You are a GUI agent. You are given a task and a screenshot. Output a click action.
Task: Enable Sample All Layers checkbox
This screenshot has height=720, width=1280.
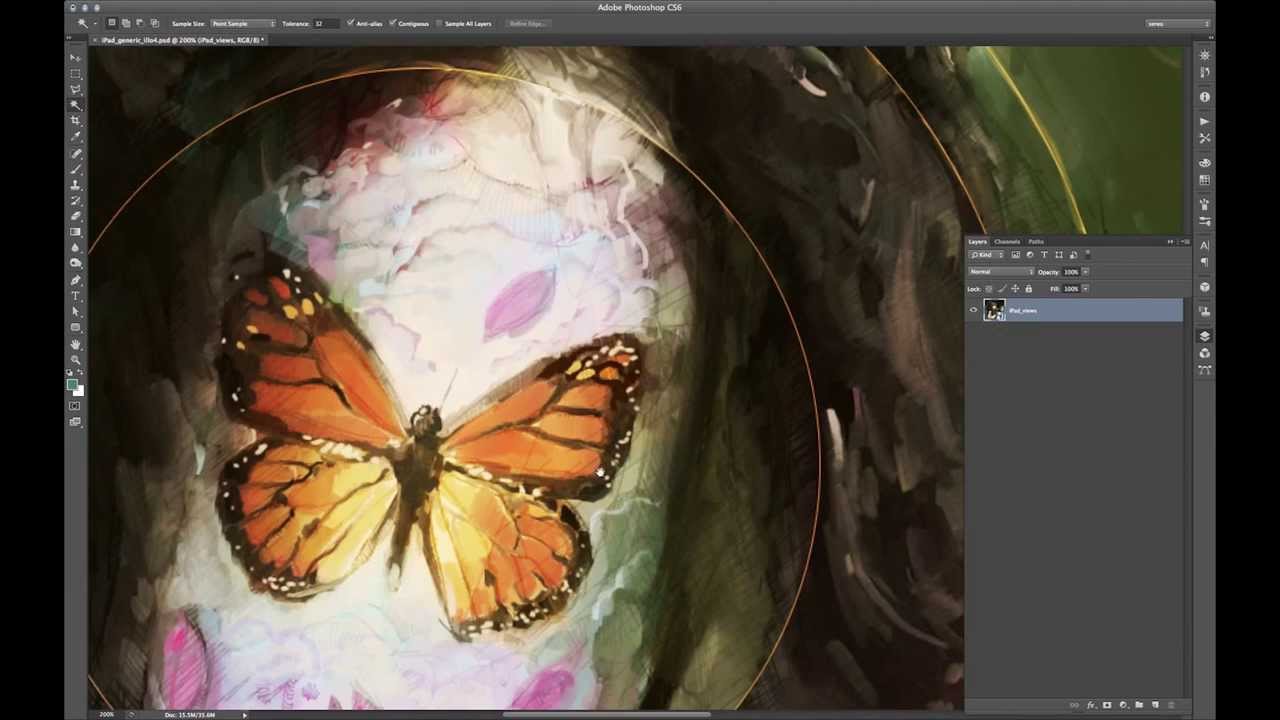click(x=438, y=23)
